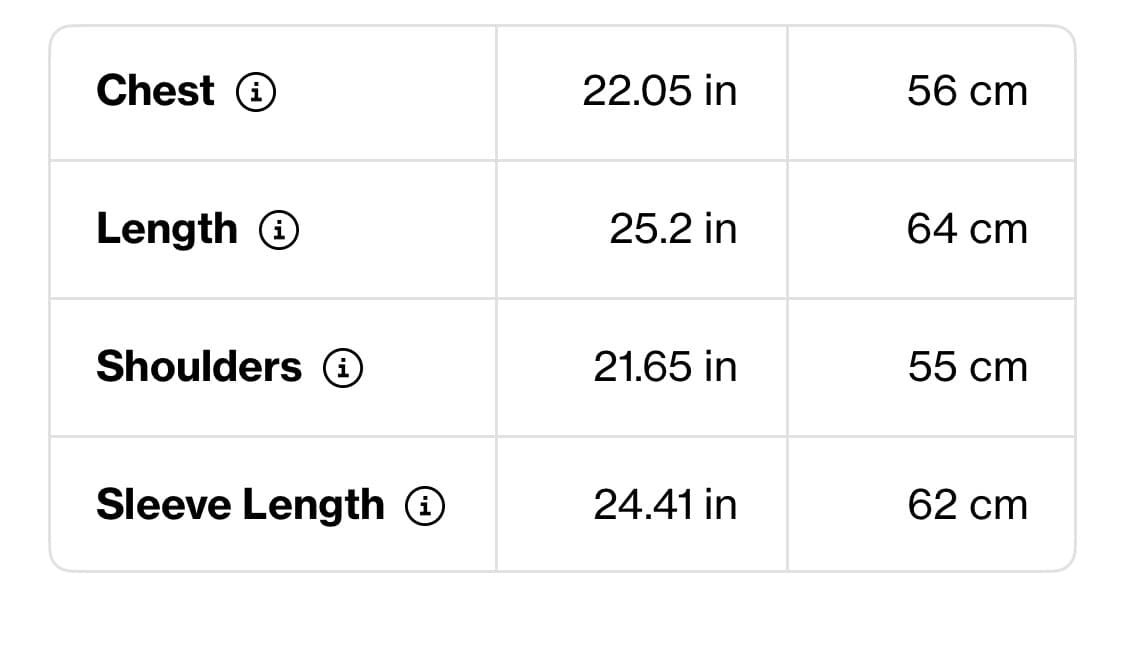
Task: Click the unit "cm" after 62
Action: 999,508
